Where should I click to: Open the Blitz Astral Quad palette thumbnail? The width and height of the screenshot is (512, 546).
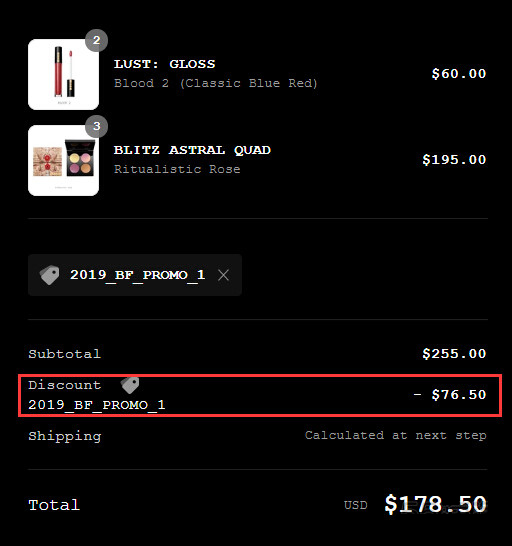point(63,161)
